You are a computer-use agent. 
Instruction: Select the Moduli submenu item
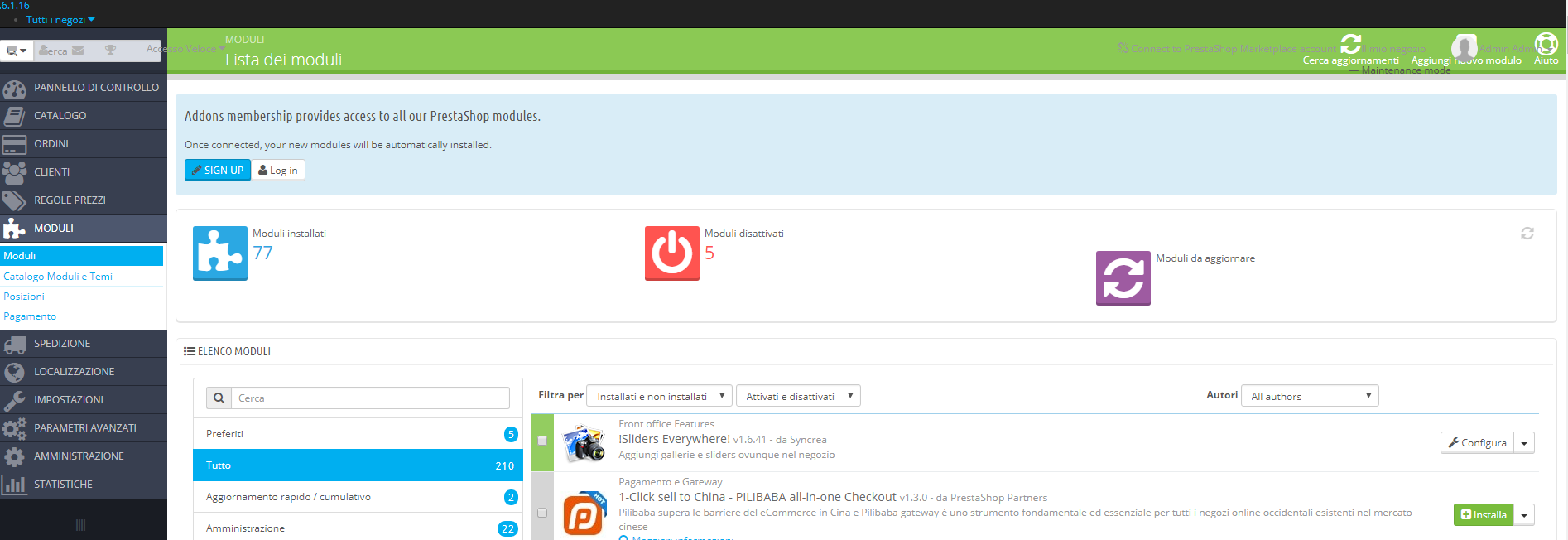coord(82,256)
